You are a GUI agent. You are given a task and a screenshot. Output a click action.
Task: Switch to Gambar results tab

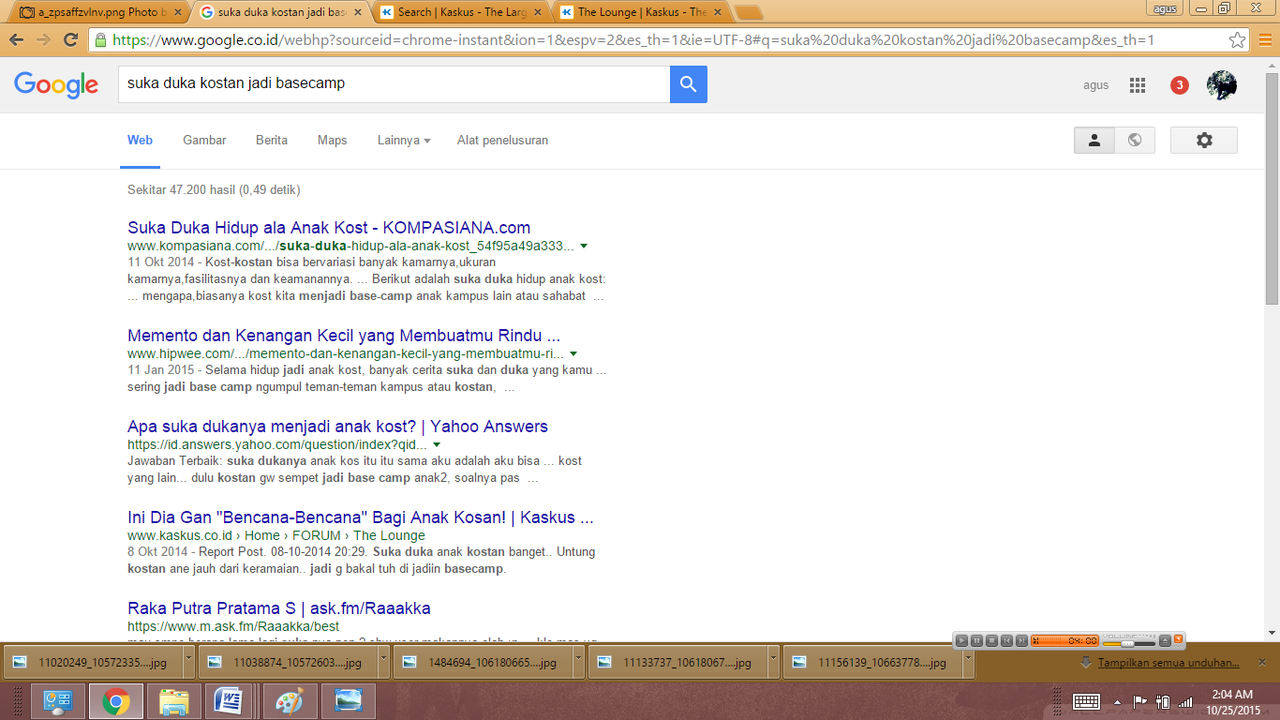coord(204,140)
